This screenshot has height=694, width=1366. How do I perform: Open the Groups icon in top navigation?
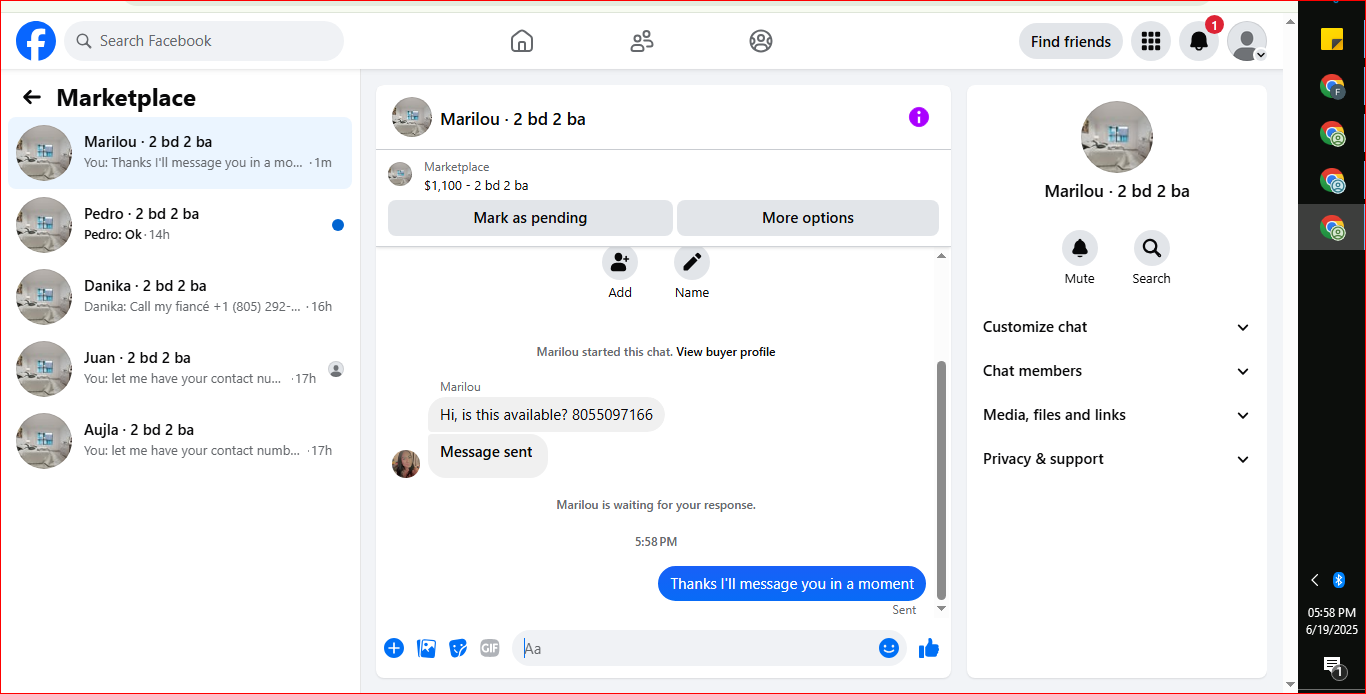[761, 41]
